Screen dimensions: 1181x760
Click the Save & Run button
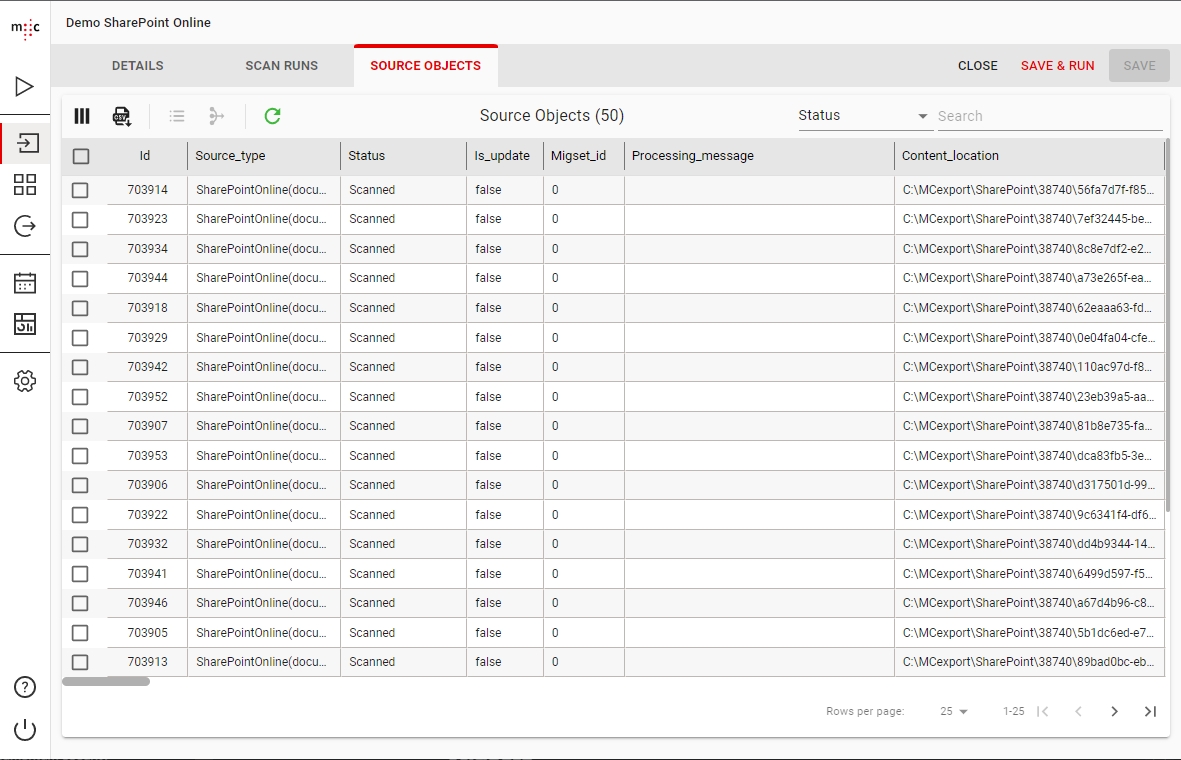[x=1057, y=66]
